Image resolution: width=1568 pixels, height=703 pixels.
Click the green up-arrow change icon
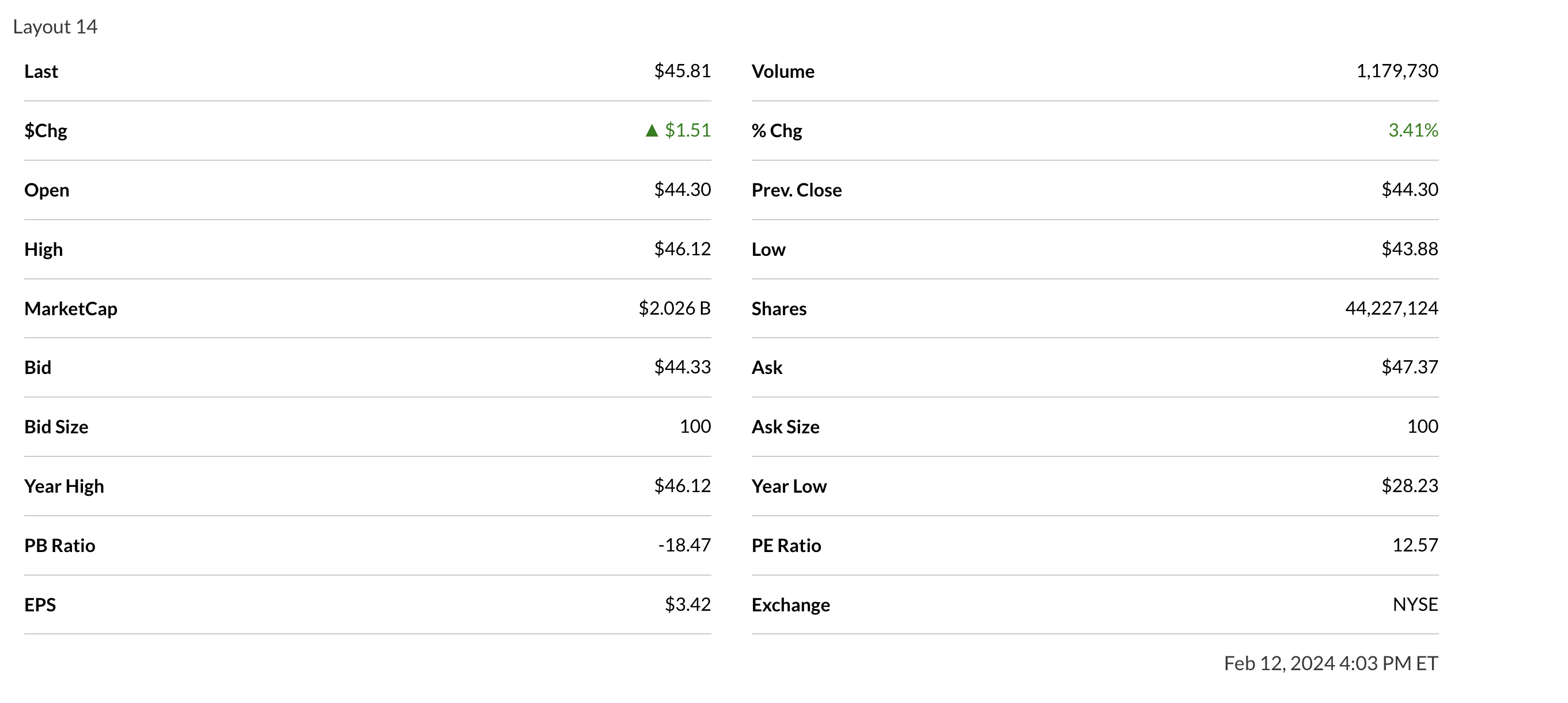[x=652, y=130]
